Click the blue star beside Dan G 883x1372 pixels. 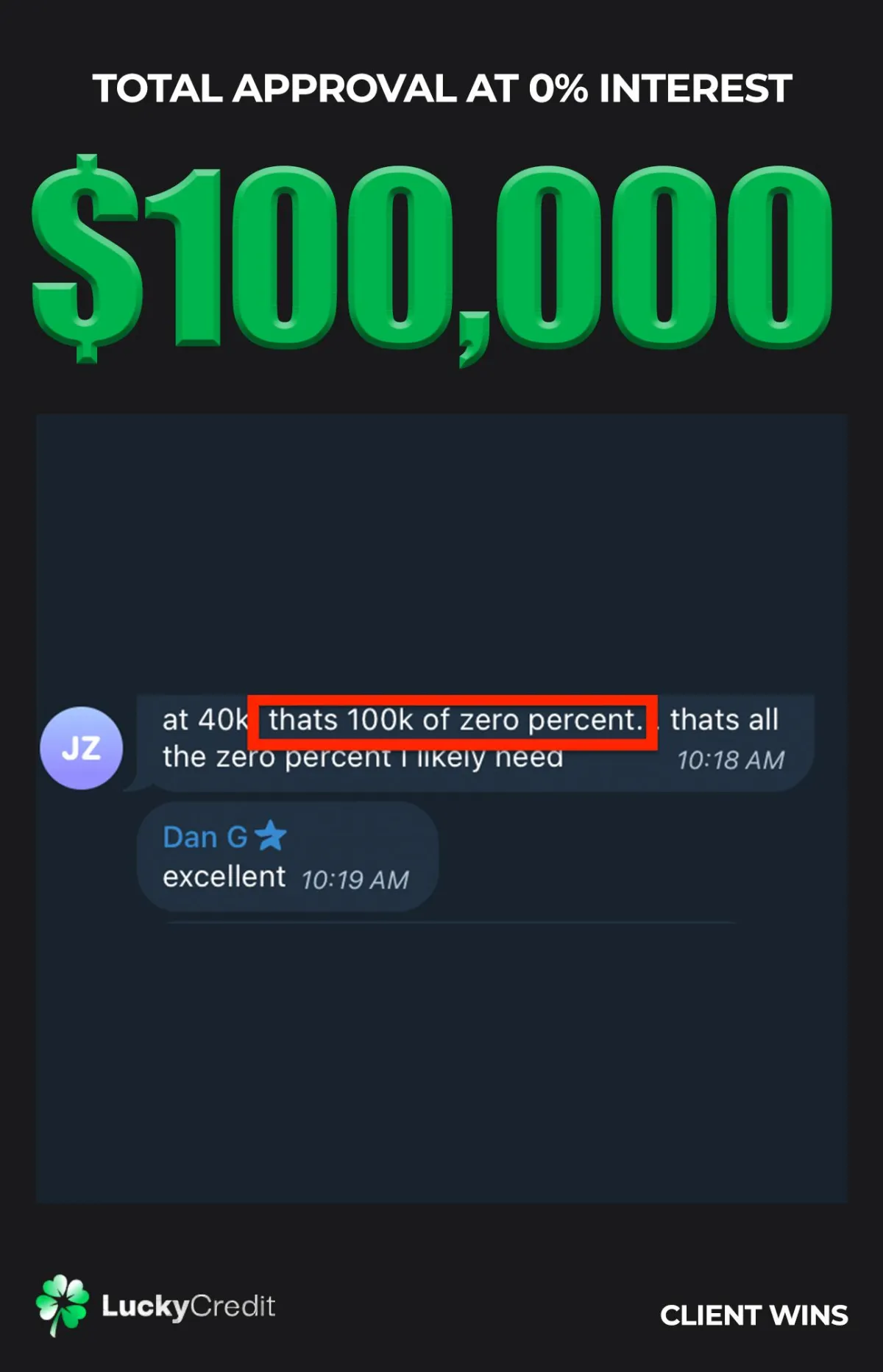pos(270,835)
